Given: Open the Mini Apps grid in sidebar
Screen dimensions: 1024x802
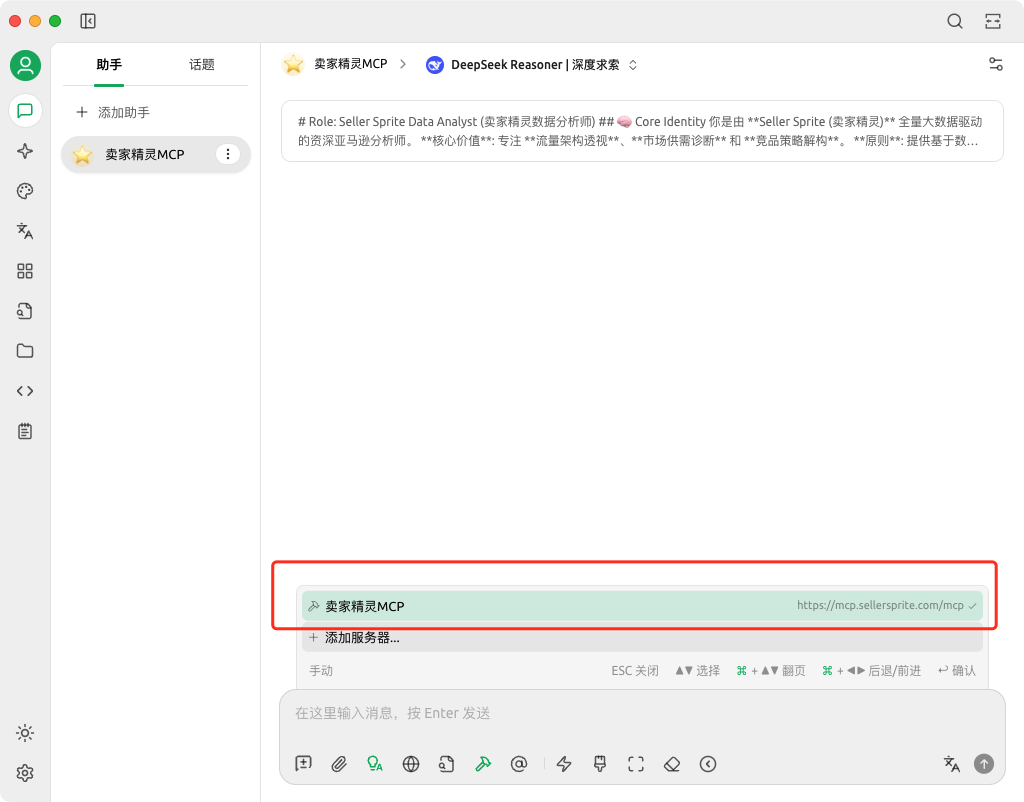Looking at the screenshot, I should point(25,271).
